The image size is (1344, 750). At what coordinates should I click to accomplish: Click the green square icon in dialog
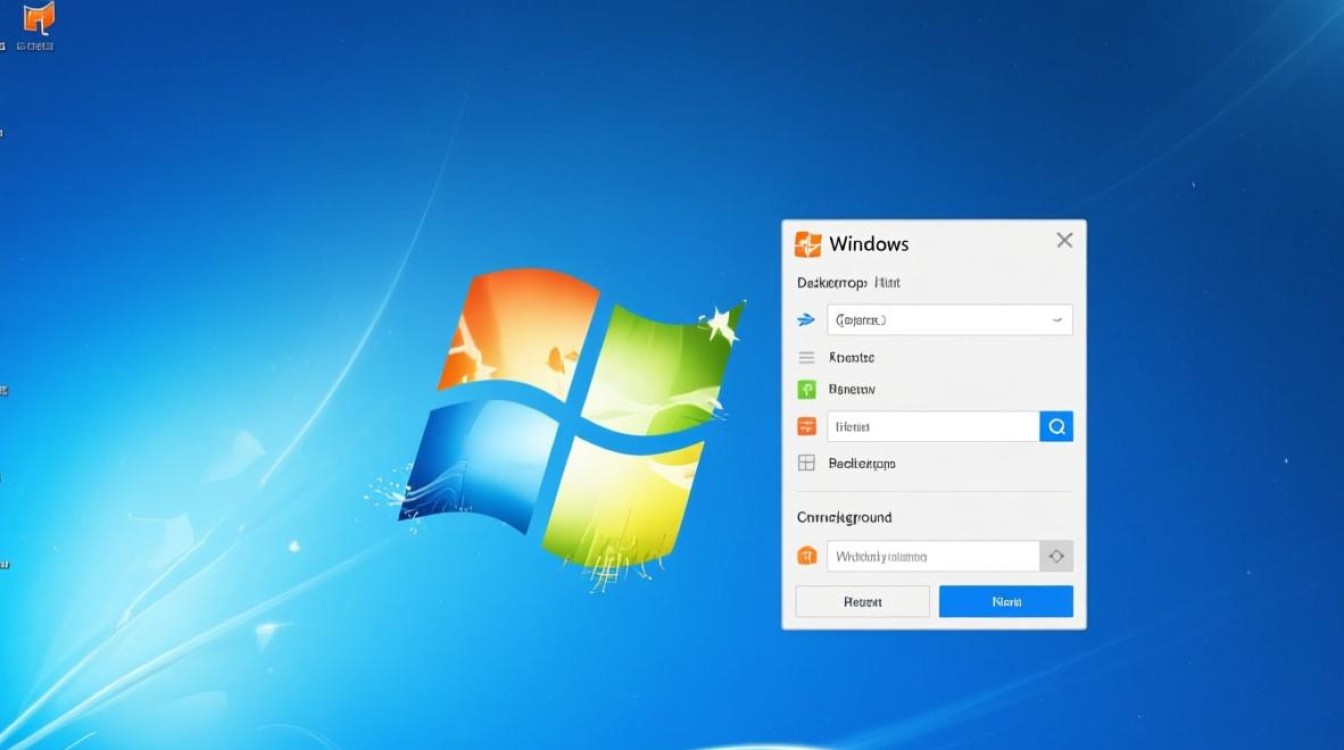click(806, 390)
